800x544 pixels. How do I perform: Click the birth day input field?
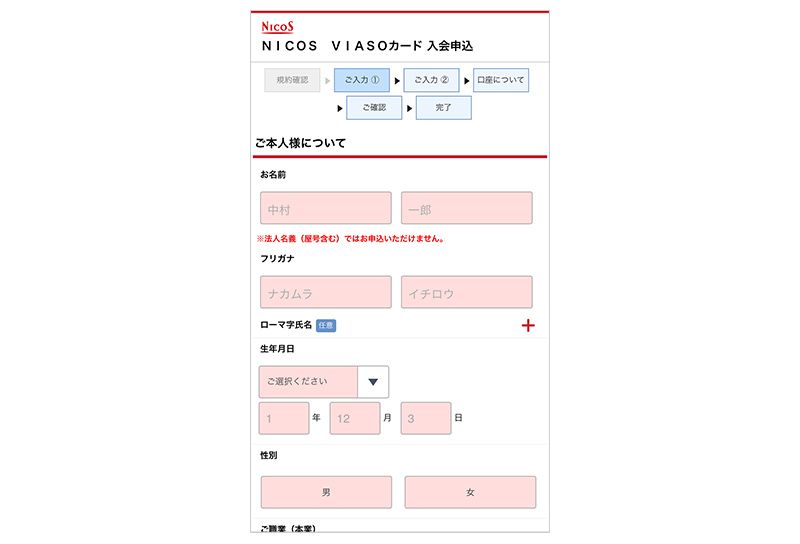[426, 418]
